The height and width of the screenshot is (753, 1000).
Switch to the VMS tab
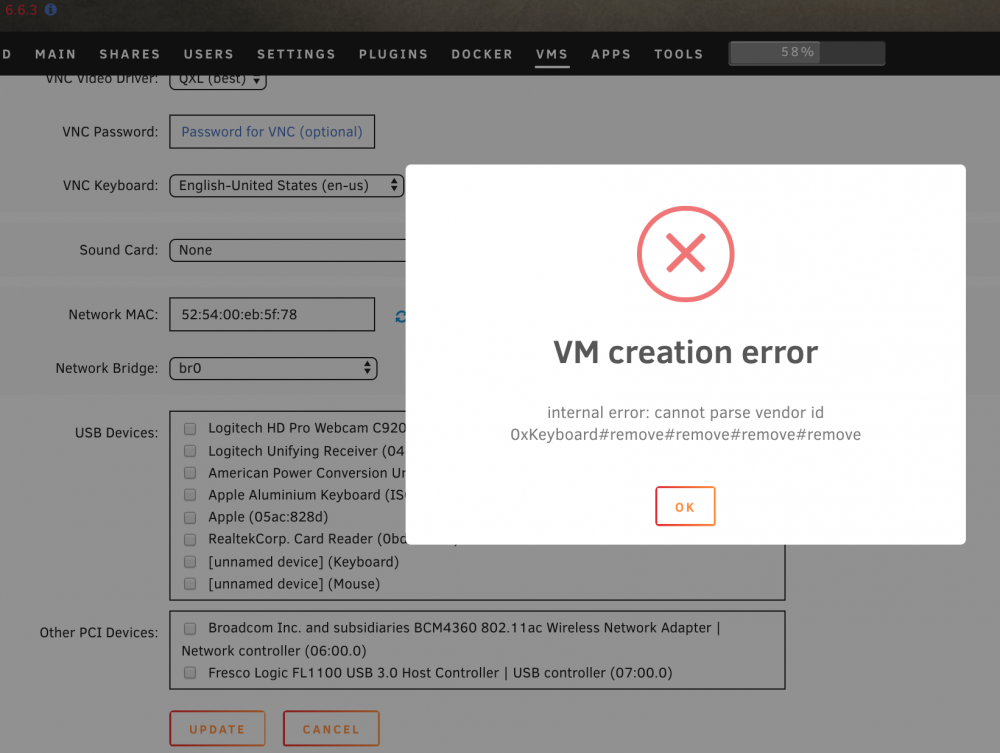(x=552, y=54)
